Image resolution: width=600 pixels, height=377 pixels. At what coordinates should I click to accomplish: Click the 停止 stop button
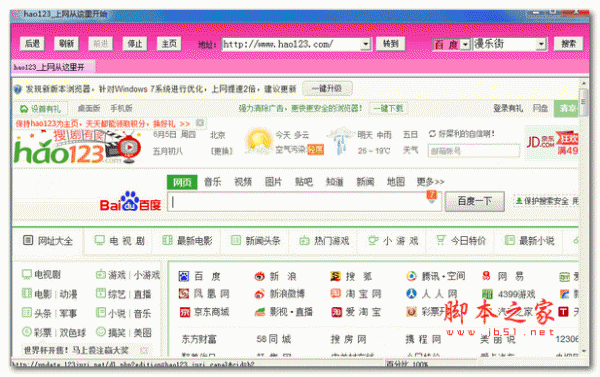(x=135, y=44)
